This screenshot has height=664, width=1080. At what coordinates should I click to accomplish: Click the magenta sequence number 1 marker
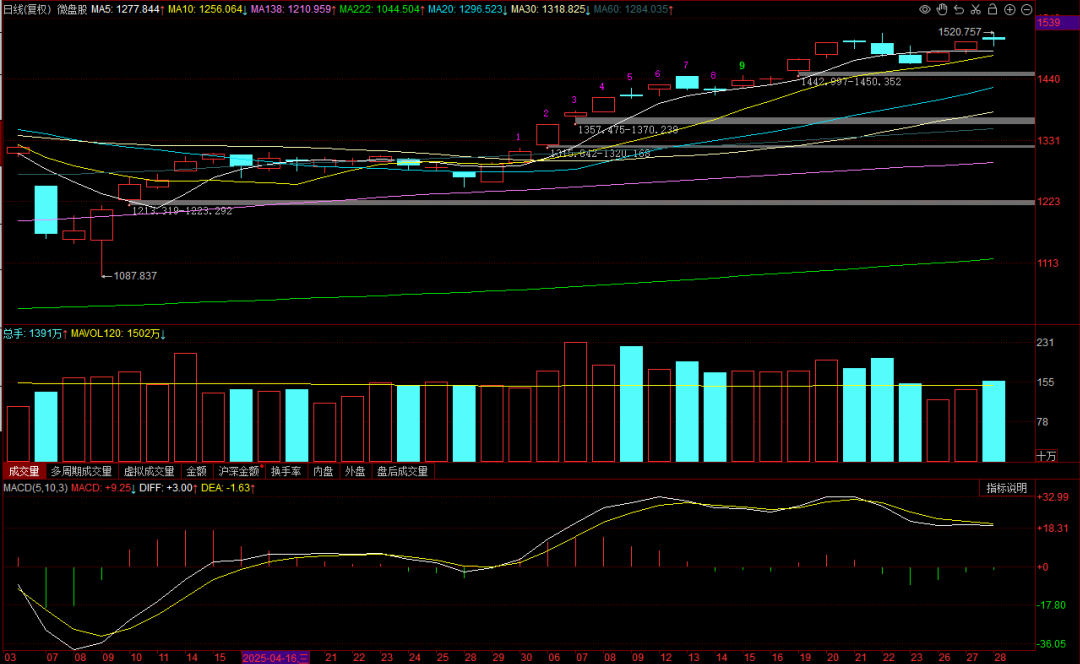coord(519,138)
